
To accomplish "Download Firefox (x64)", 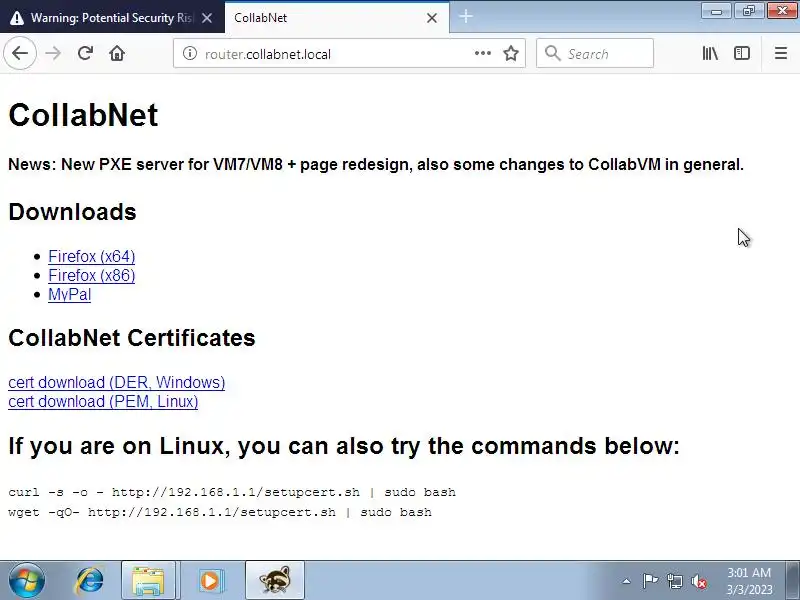I will tap(92, 256).
